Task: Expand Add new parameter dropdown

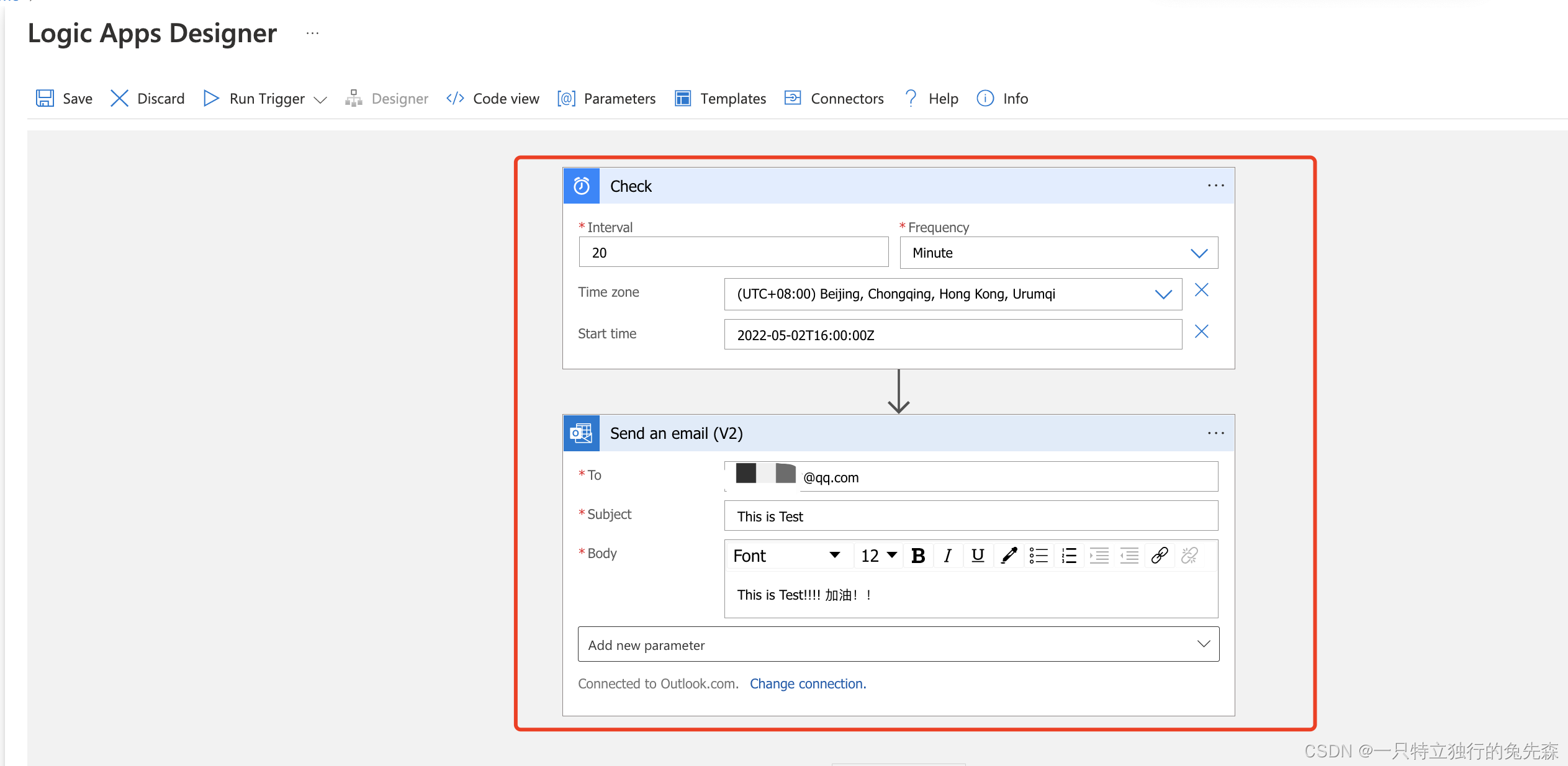Action: 1203,644
